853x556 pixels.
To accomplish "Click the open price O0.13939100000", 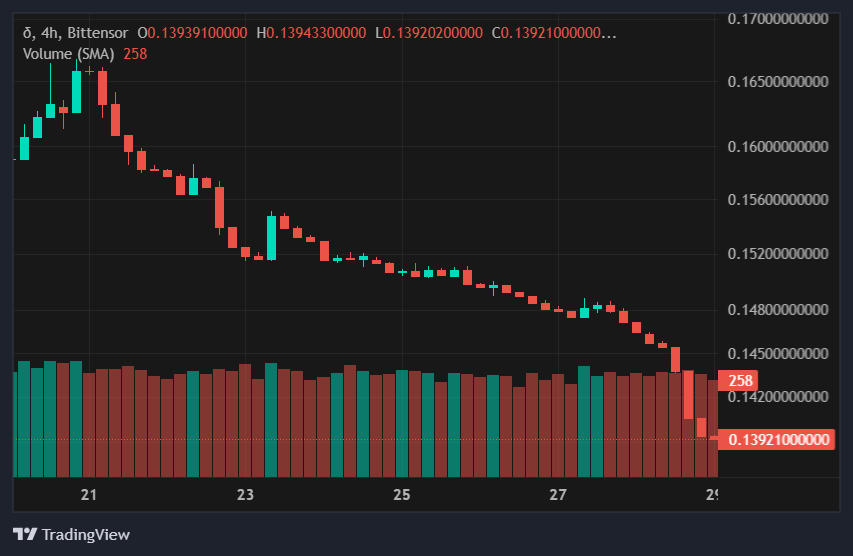I will pyautogui.click(x=192, y=33).
